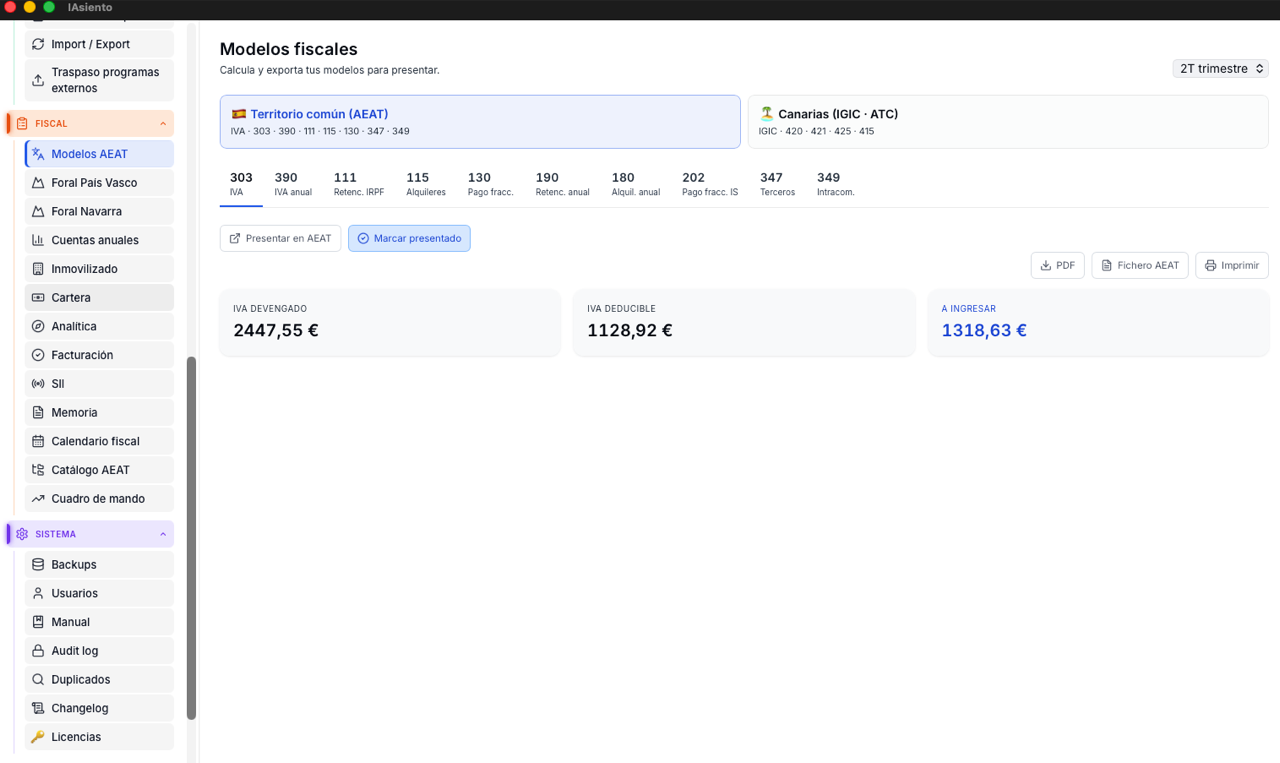Switch to the 390 IVA anual tab
1280x763 pixels.
point(293,184)
